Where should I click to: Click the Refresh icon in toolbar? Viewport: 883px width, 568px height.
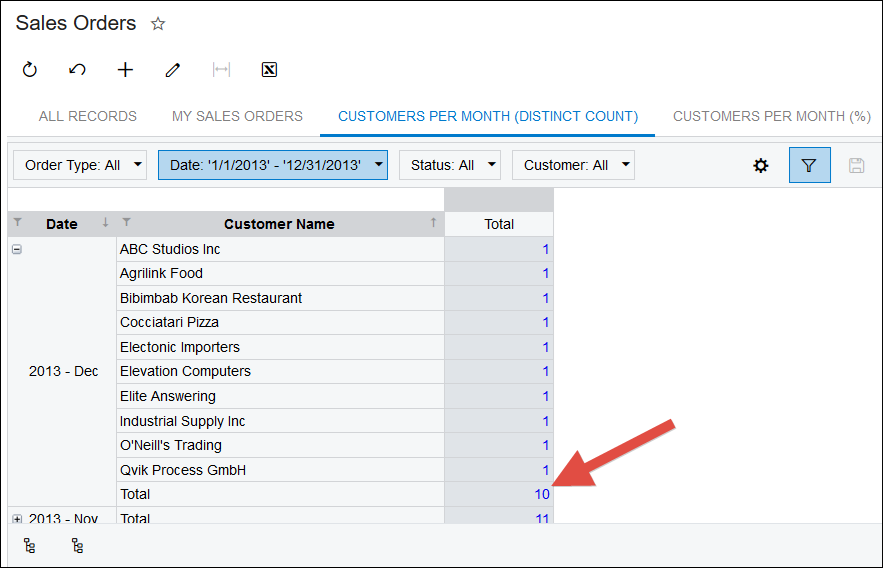30,70
